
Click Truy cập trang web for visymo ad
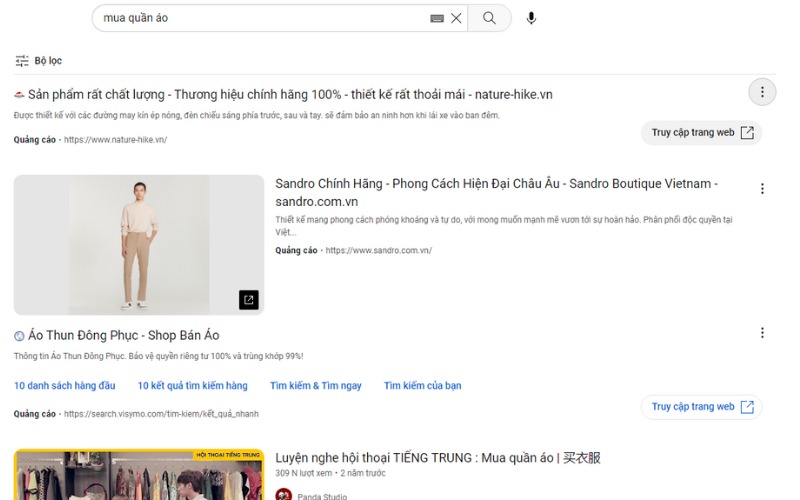pos(702,407)
